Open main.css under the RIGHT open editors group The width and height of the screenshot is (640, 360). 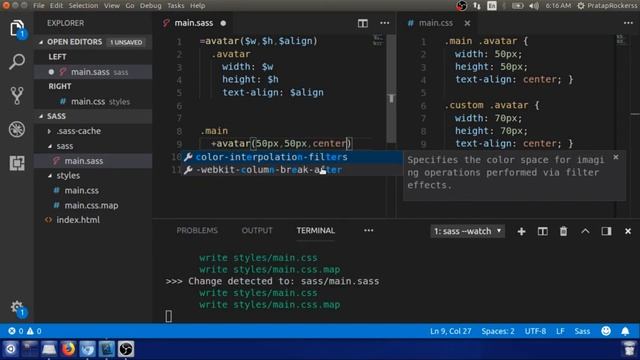(93, 102)
